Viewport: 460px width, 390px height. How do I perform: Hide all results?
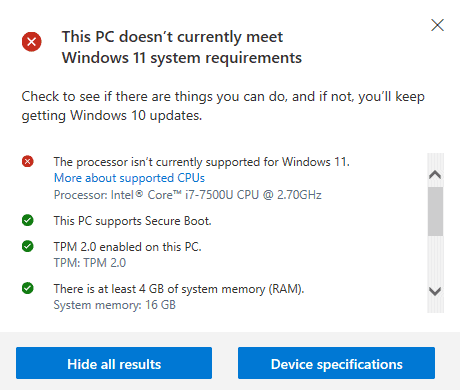coord(114,363)
